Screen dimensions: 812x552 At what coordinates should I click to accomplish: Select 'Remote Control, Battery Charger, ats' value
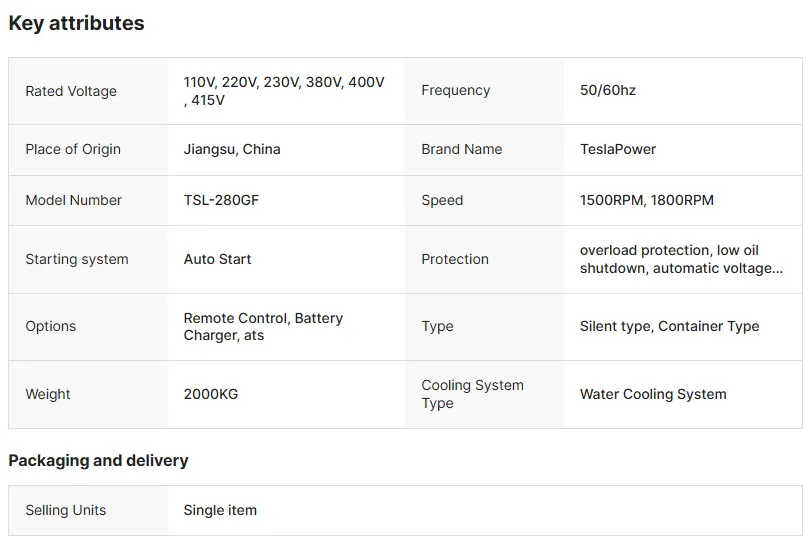click(x=263, y=327)
